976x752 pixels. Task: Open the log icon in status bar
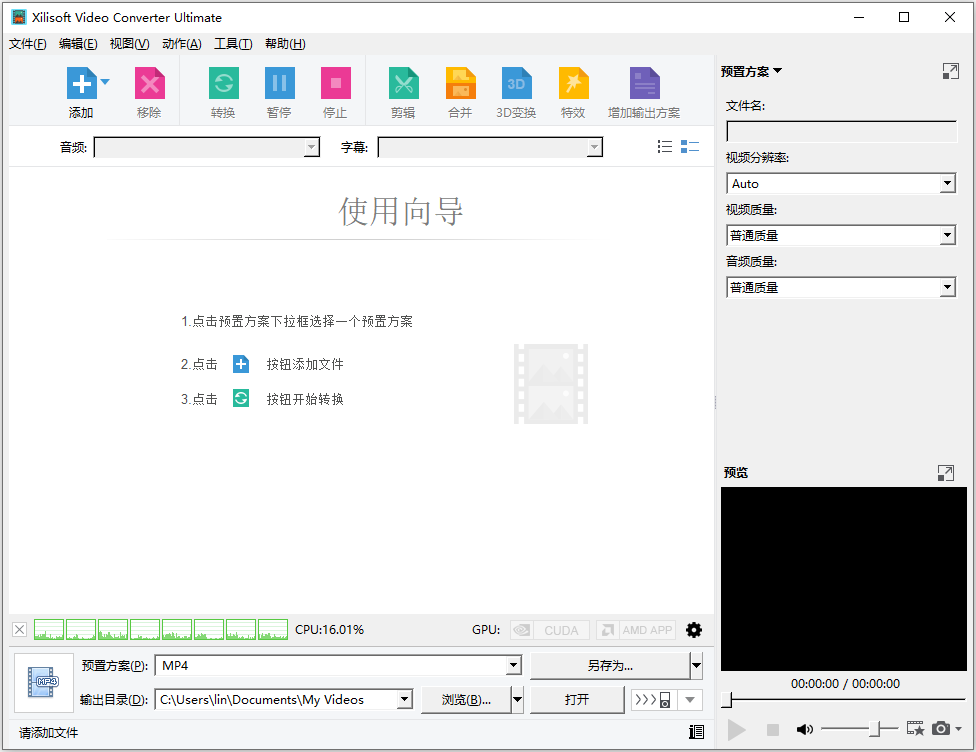click(697, 732)
